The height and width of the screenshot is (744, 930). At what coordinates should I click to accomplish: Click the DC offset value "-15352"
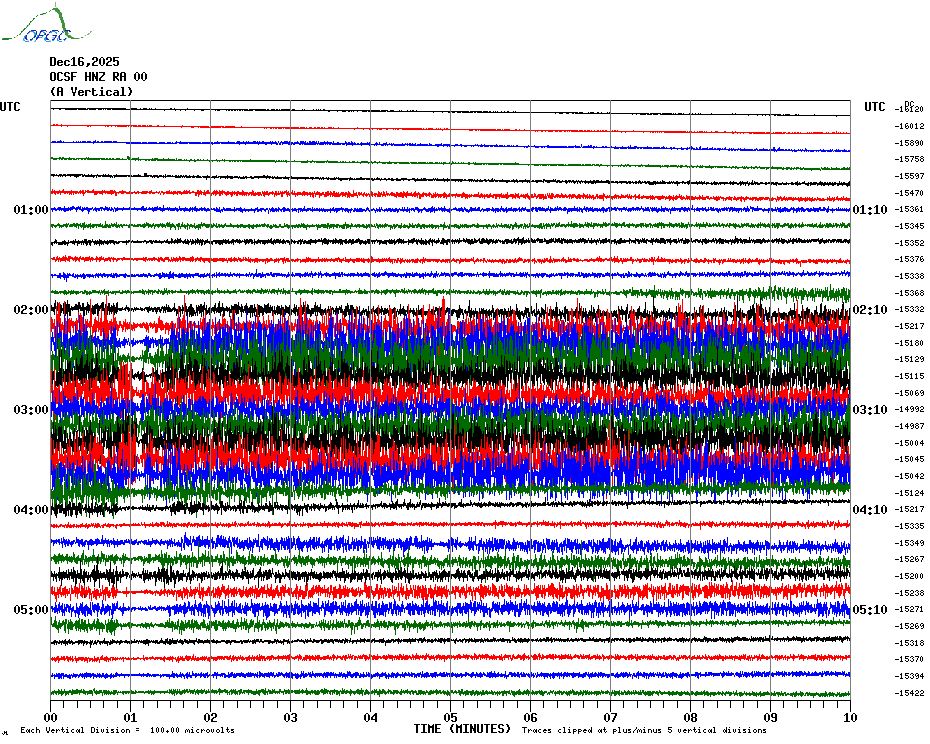[909, 243]
